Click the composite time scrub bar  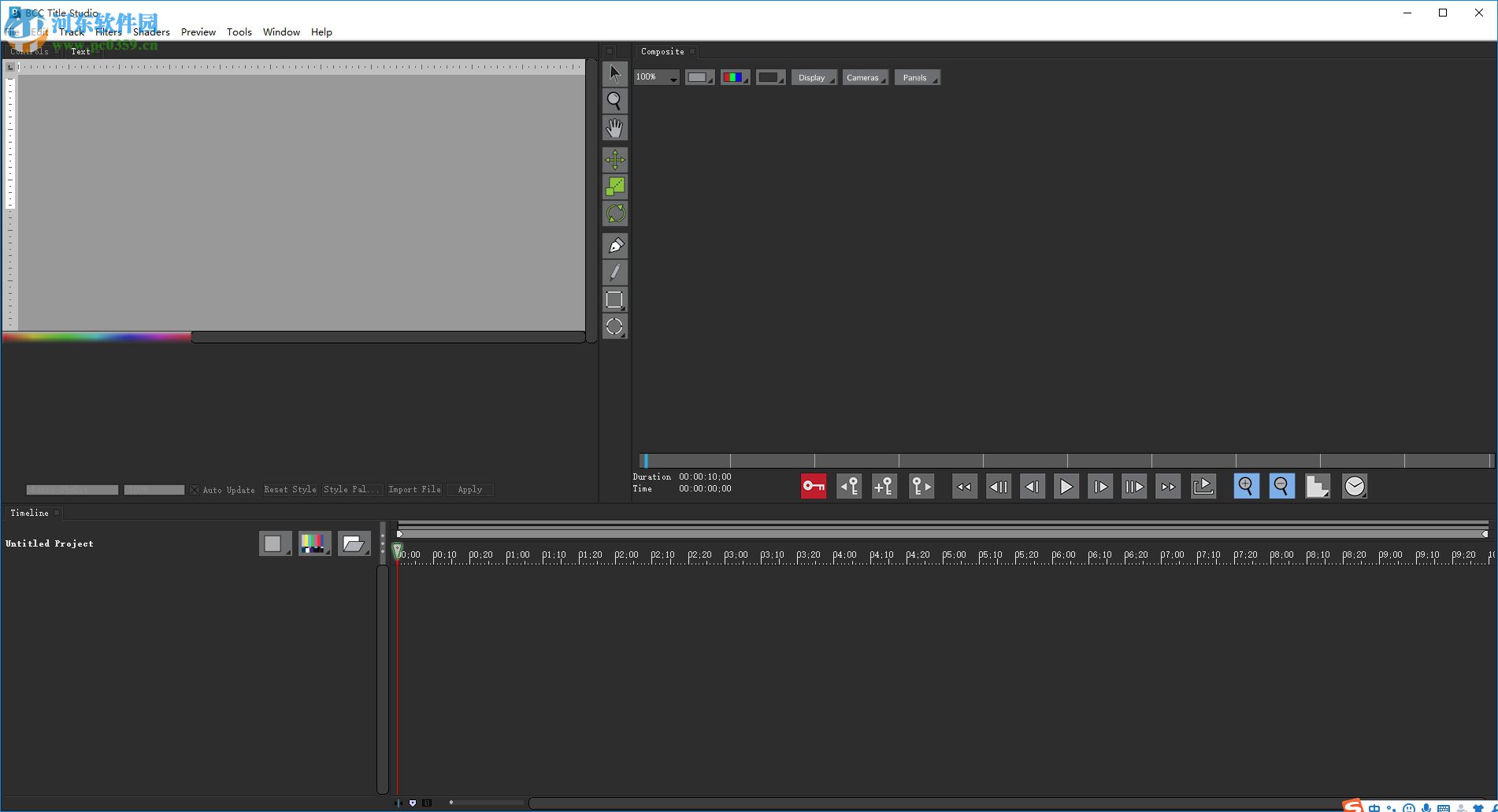click(x=1066, y=461)
